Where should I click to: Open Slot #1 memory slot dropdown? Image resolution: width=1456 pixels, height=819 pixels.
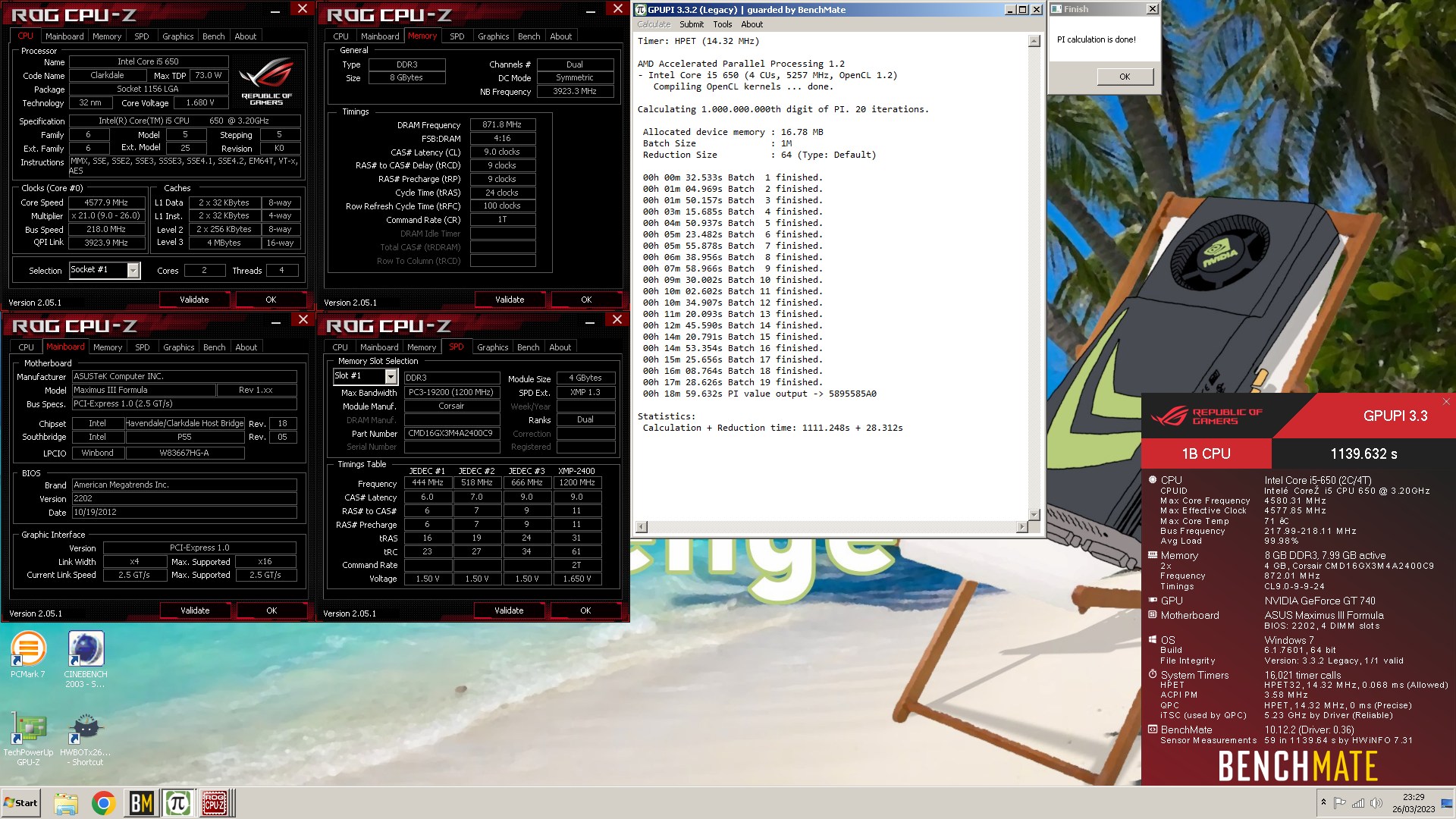point(391,376)
